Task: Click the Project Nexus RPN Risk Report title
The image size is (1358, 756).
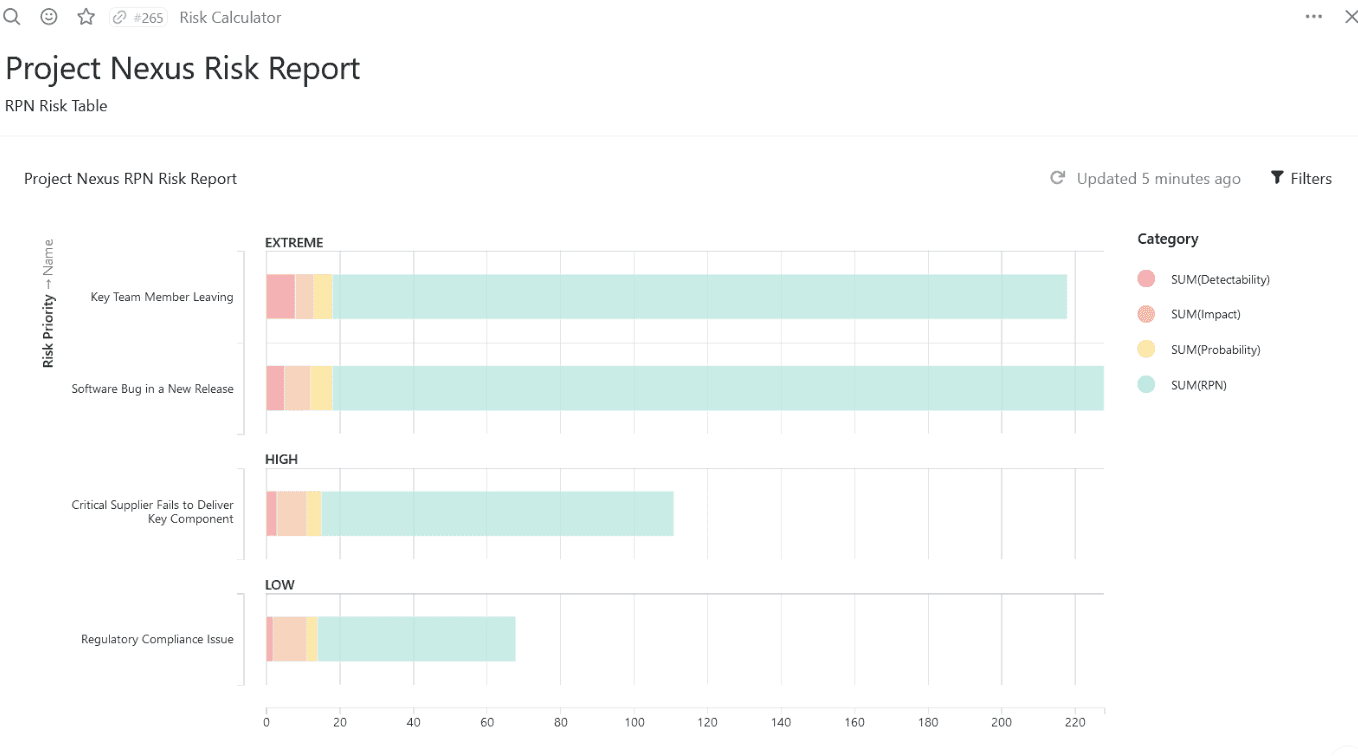Action: pos(130,178)
